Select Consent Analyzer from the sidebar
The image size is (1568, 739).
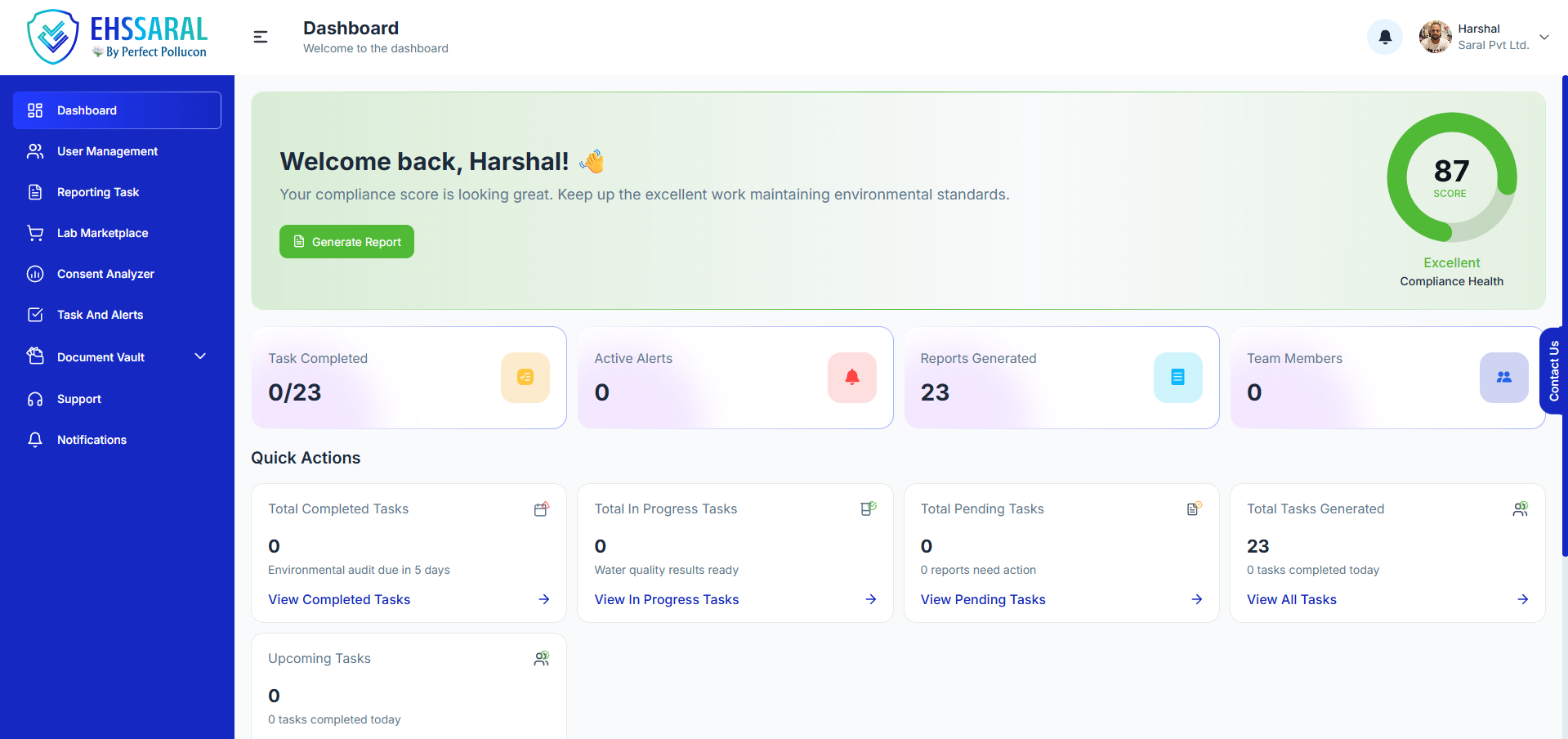(x=105, y=274)
